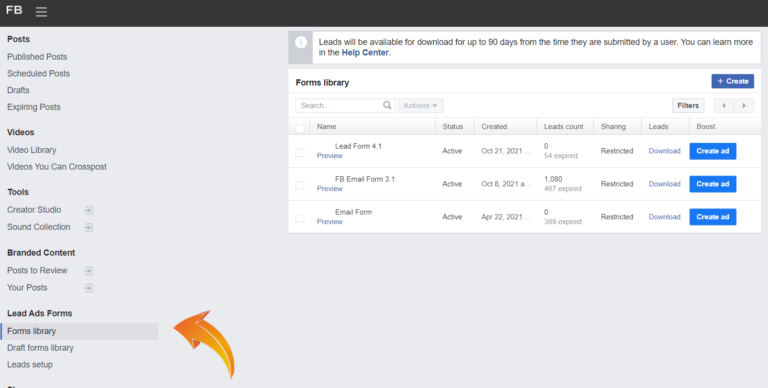Click the Created column header
The image size is (768, 388).
tap(494, 126)
